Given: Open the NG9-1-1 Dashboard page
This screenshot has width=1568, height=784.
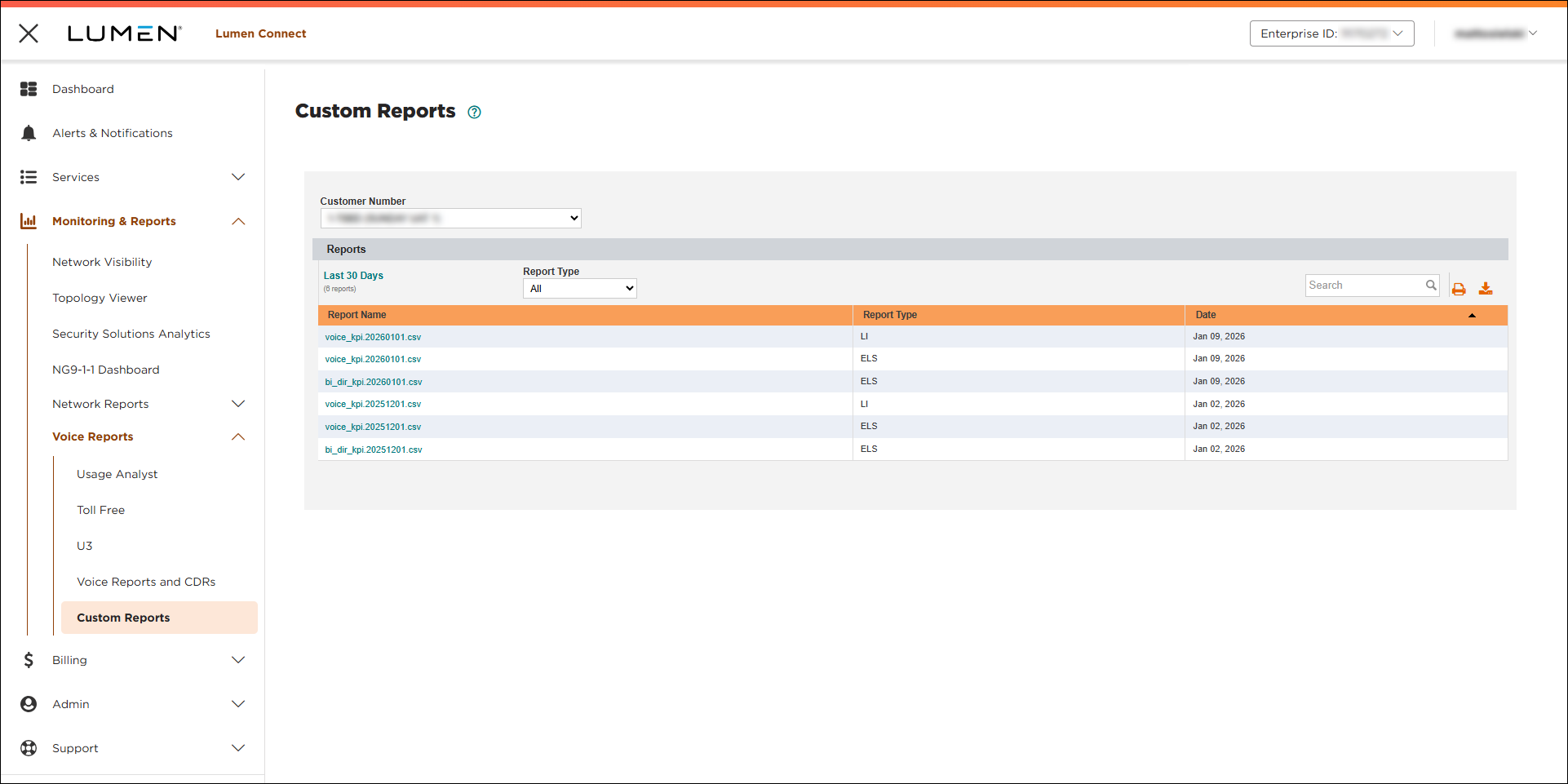Looking at the screenshot, I should [x=105, y=369].
